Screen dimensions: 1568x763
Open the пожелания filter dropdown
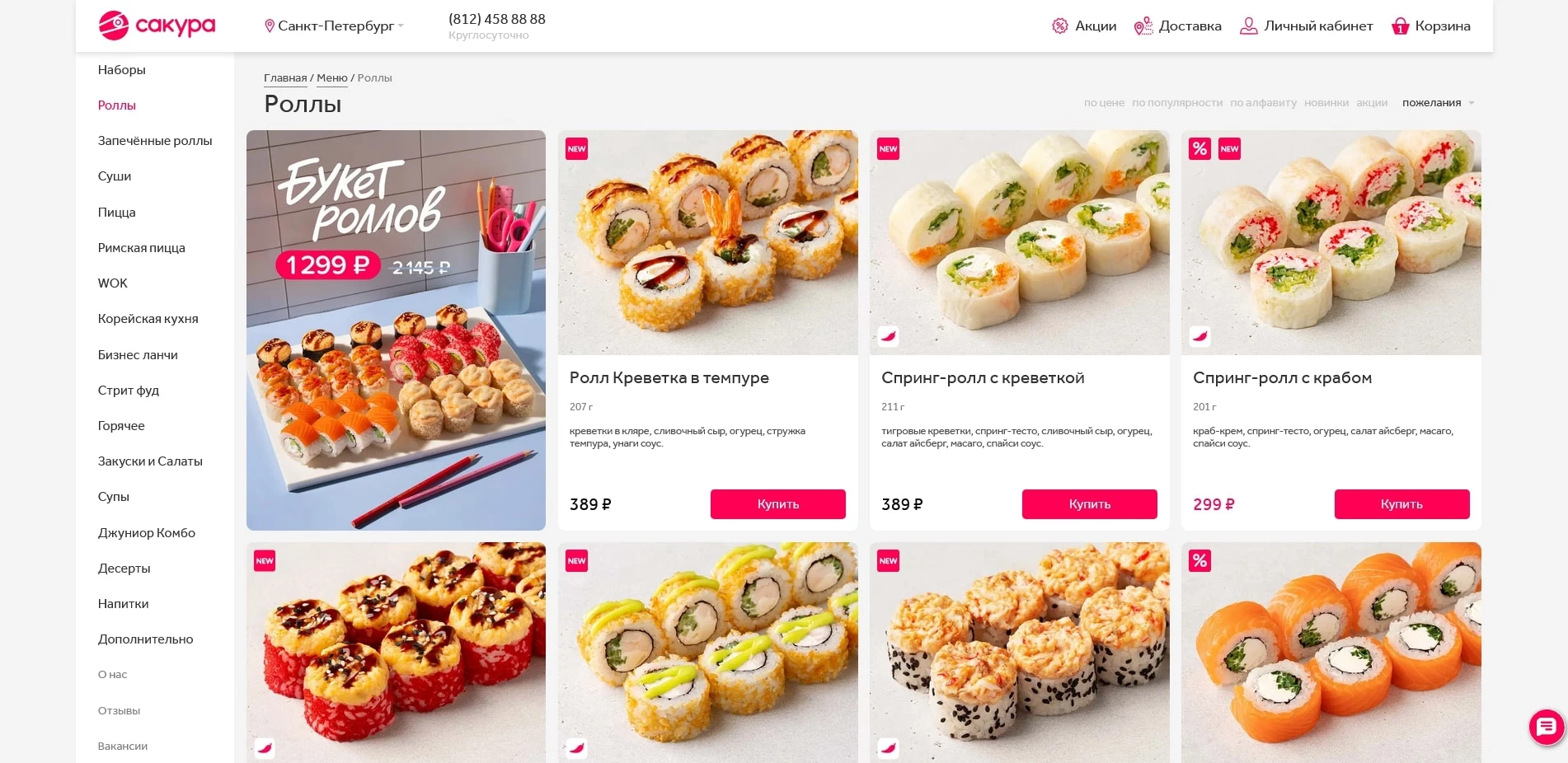coord(1438,103)
